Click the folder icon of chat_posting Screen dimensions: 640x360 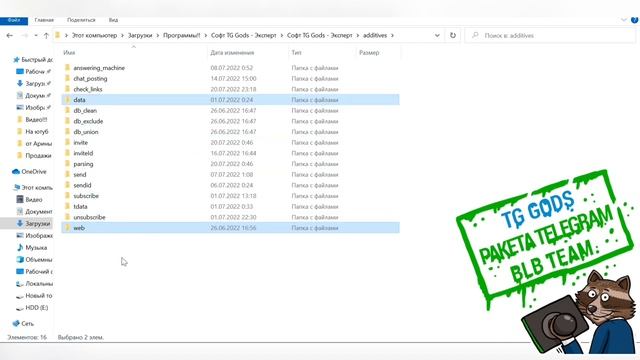(x=67, y=78)
